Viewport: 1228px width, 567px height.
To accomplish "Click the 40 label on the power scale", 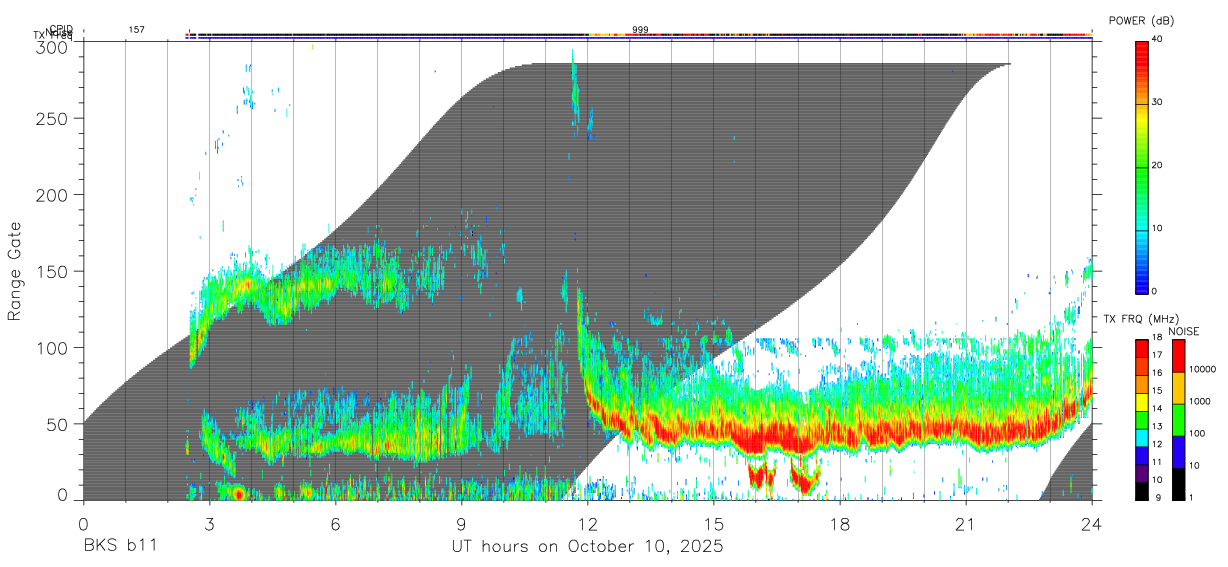I will click(x=1159, y=39).
